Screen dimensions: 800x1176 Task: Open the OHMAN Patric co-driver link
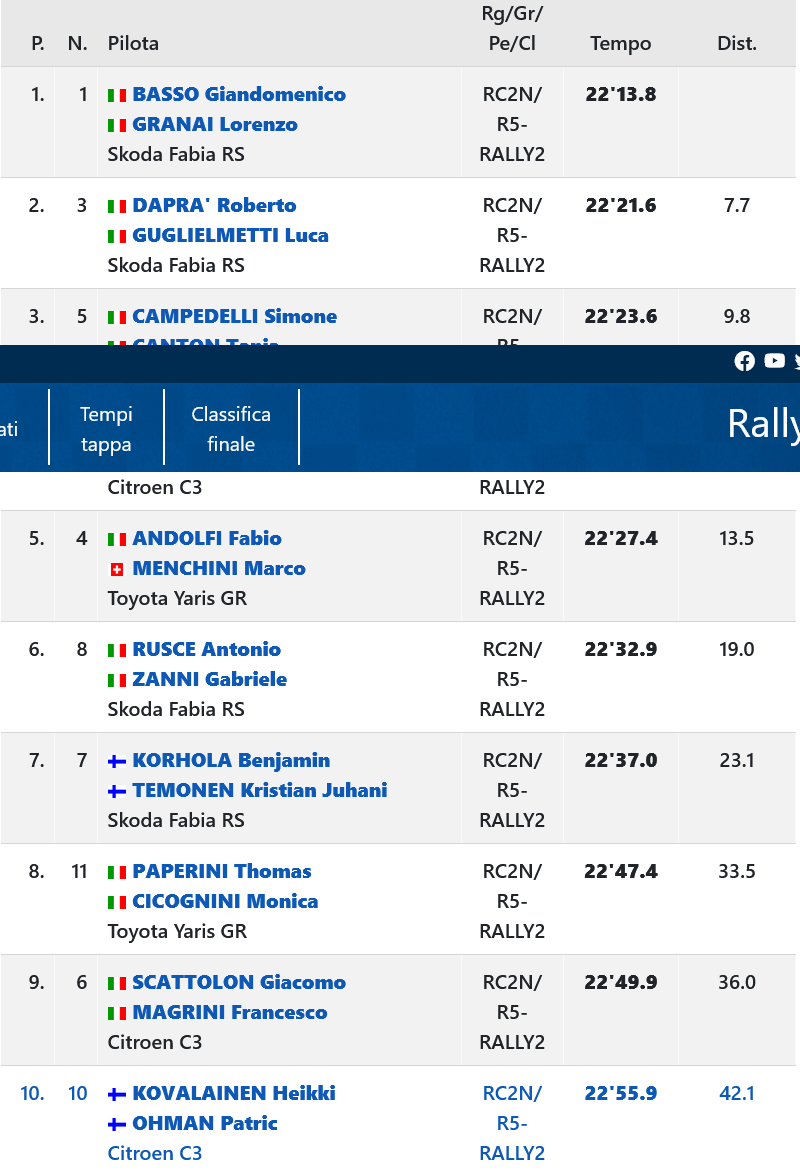tap(205, 1123)
